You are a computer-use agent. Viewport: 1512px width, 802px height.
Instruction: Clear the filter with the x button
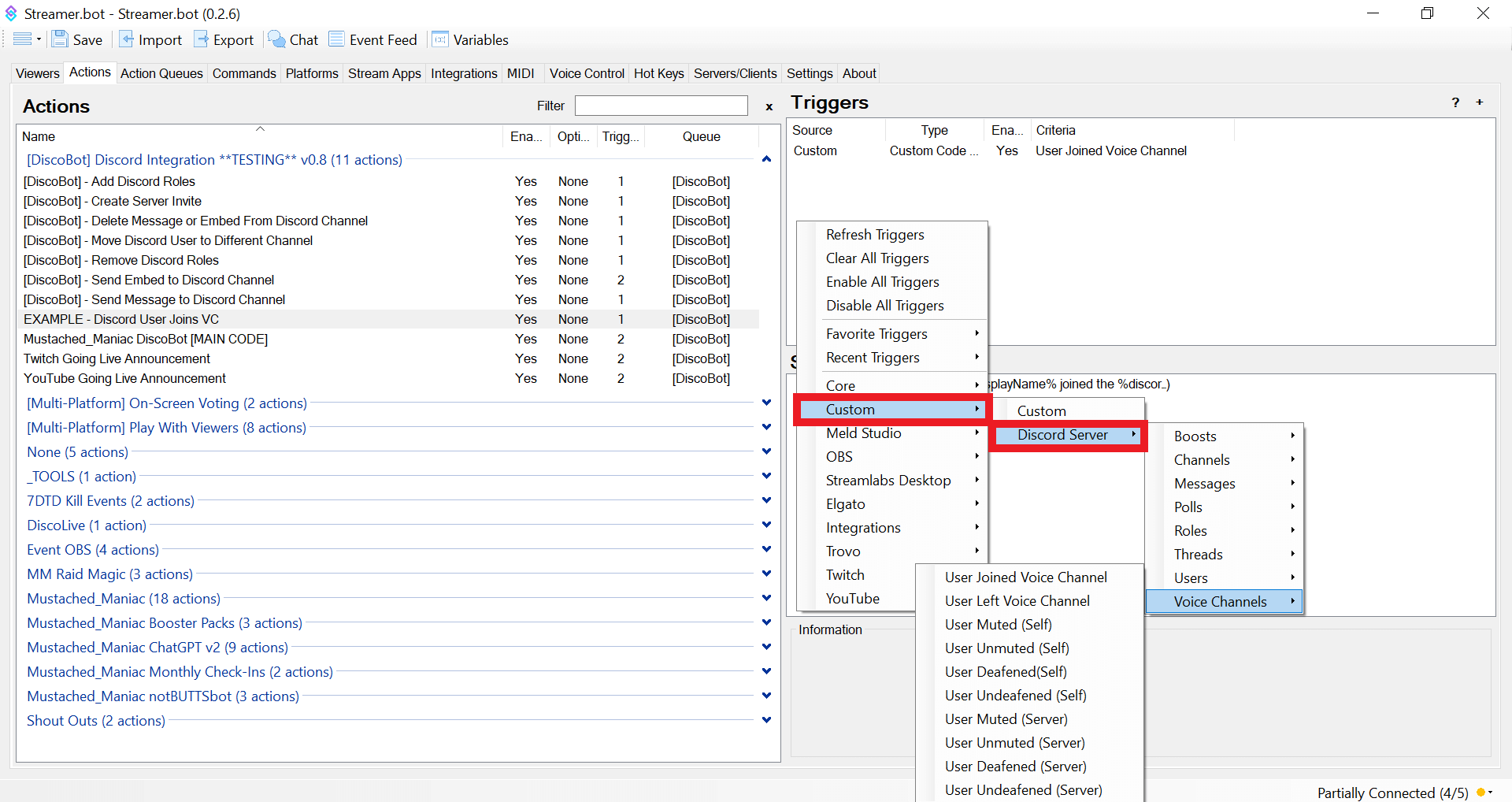point(769,107)
